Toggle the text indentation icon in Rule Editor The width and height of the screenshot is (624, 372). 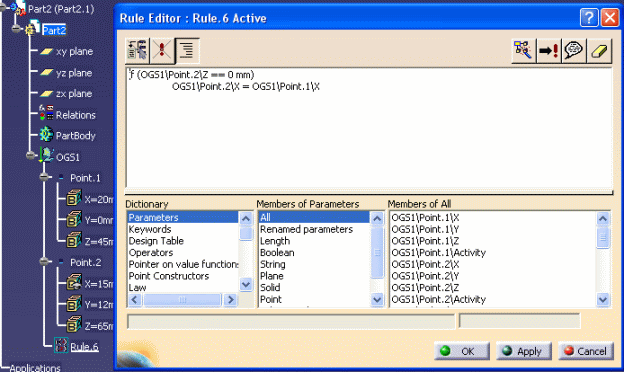tap(187, 51)
